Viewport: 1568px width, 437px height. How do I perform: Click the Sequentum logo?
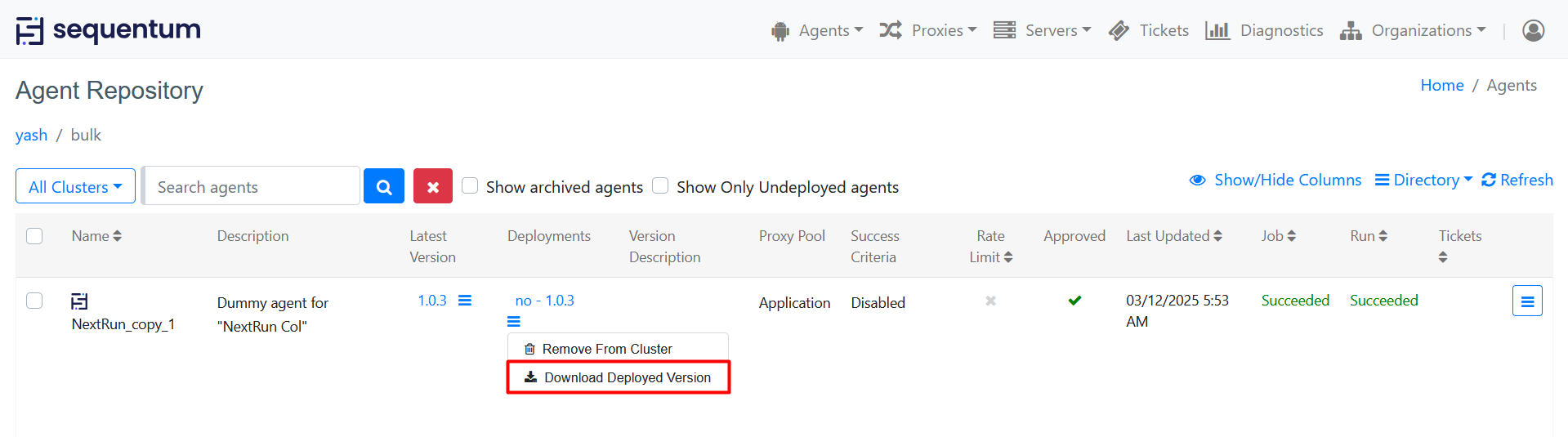109,30
